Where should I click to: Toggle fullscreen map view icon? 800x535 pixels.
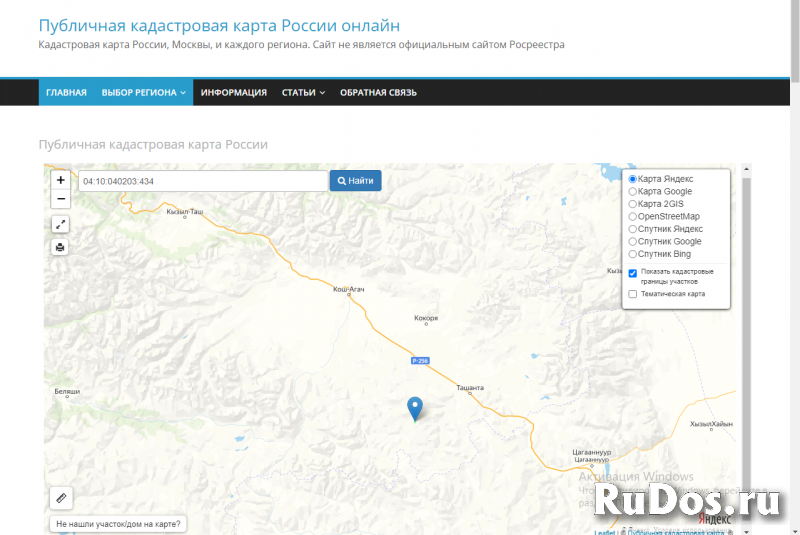(x=60, y=224)
